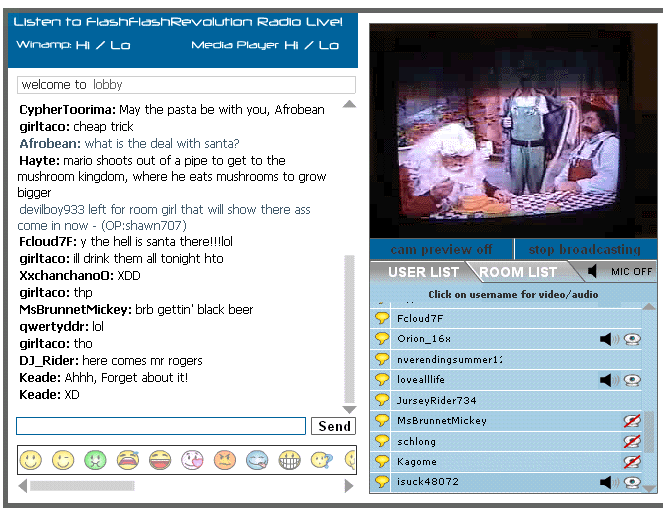Click right arrow of emoticon bar
The height and width of the screenshot is (513, 663).
click(x=349, y=486)
